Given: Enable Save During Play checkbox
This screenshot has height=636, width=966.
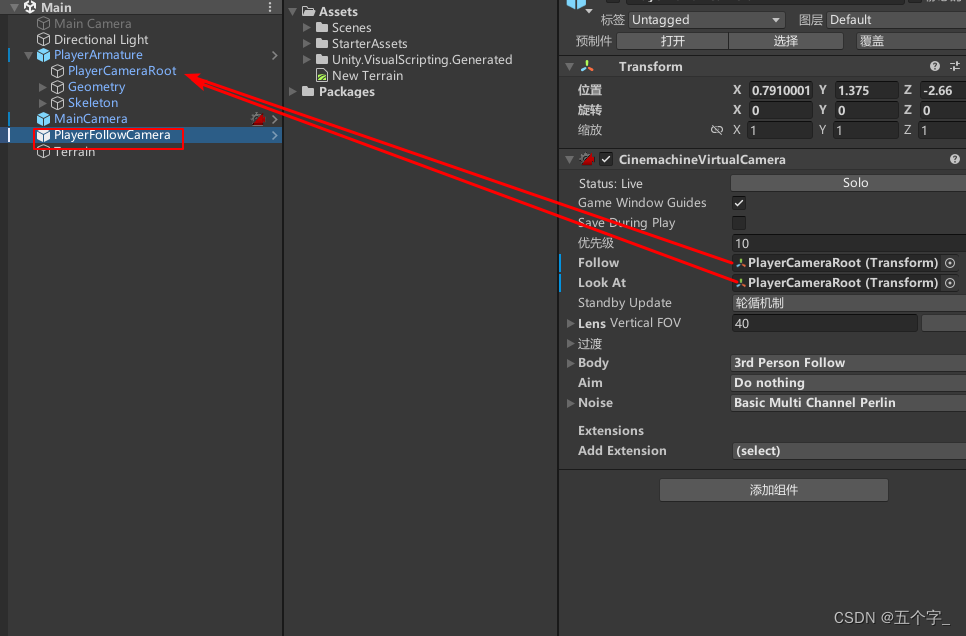Looking at the screenshot, I should (739, 222).
